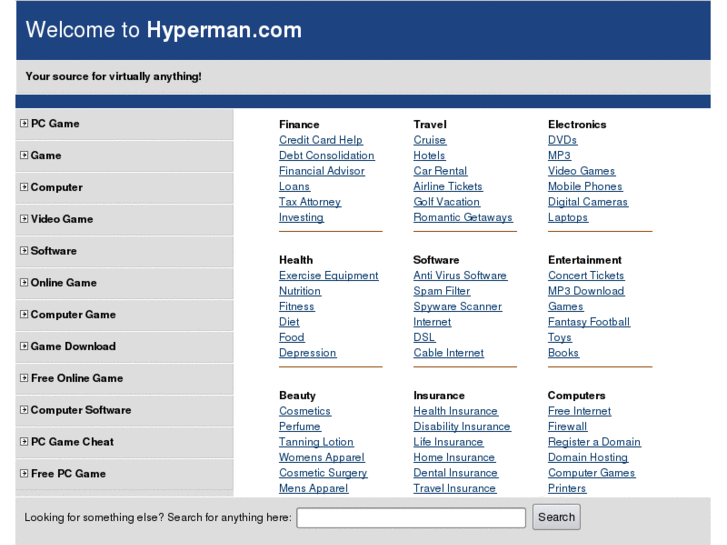
Task: Open the Loans link
Action: click(294, 186)
